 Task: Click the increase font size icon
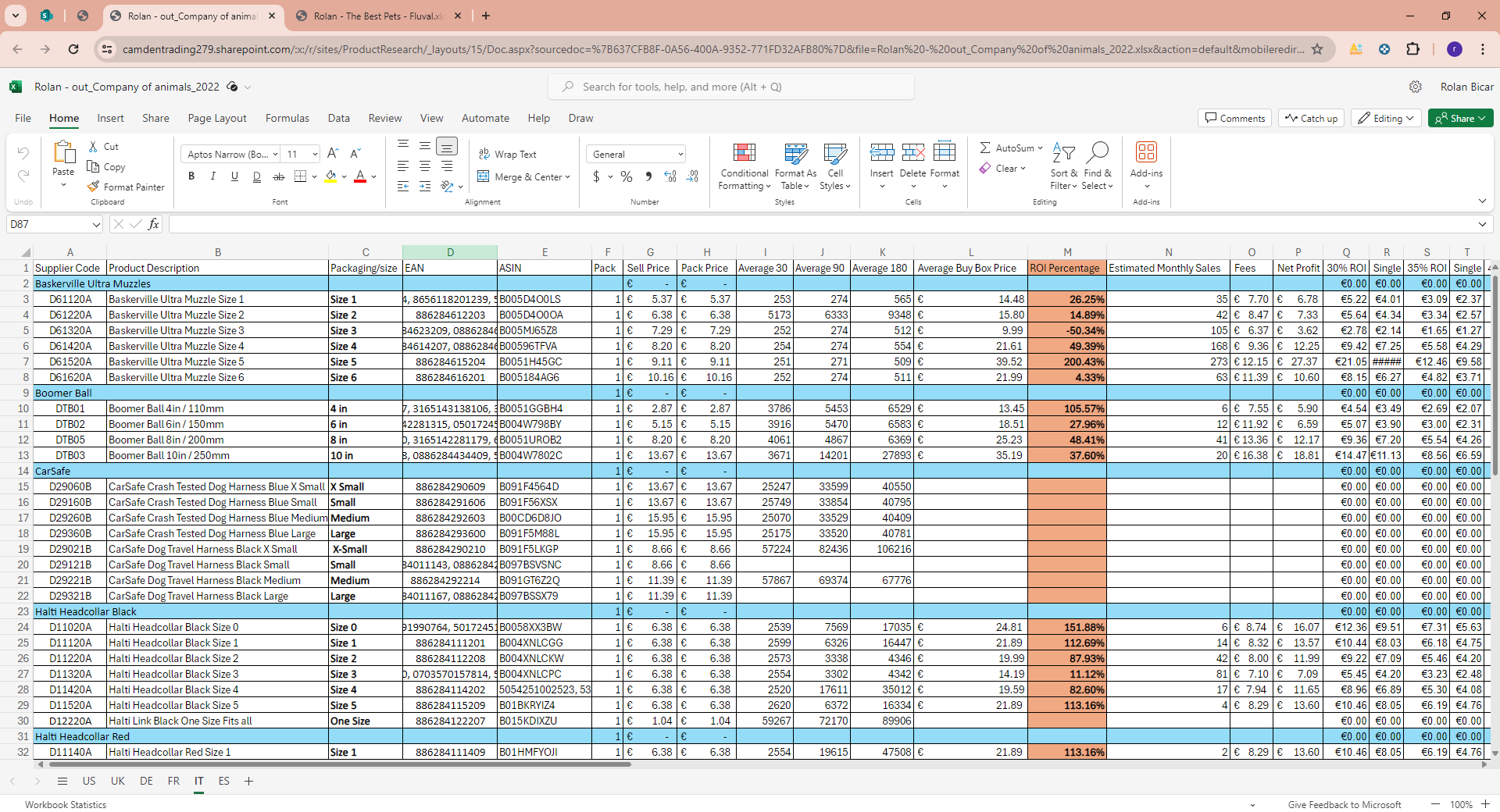(x=333, y=154)
